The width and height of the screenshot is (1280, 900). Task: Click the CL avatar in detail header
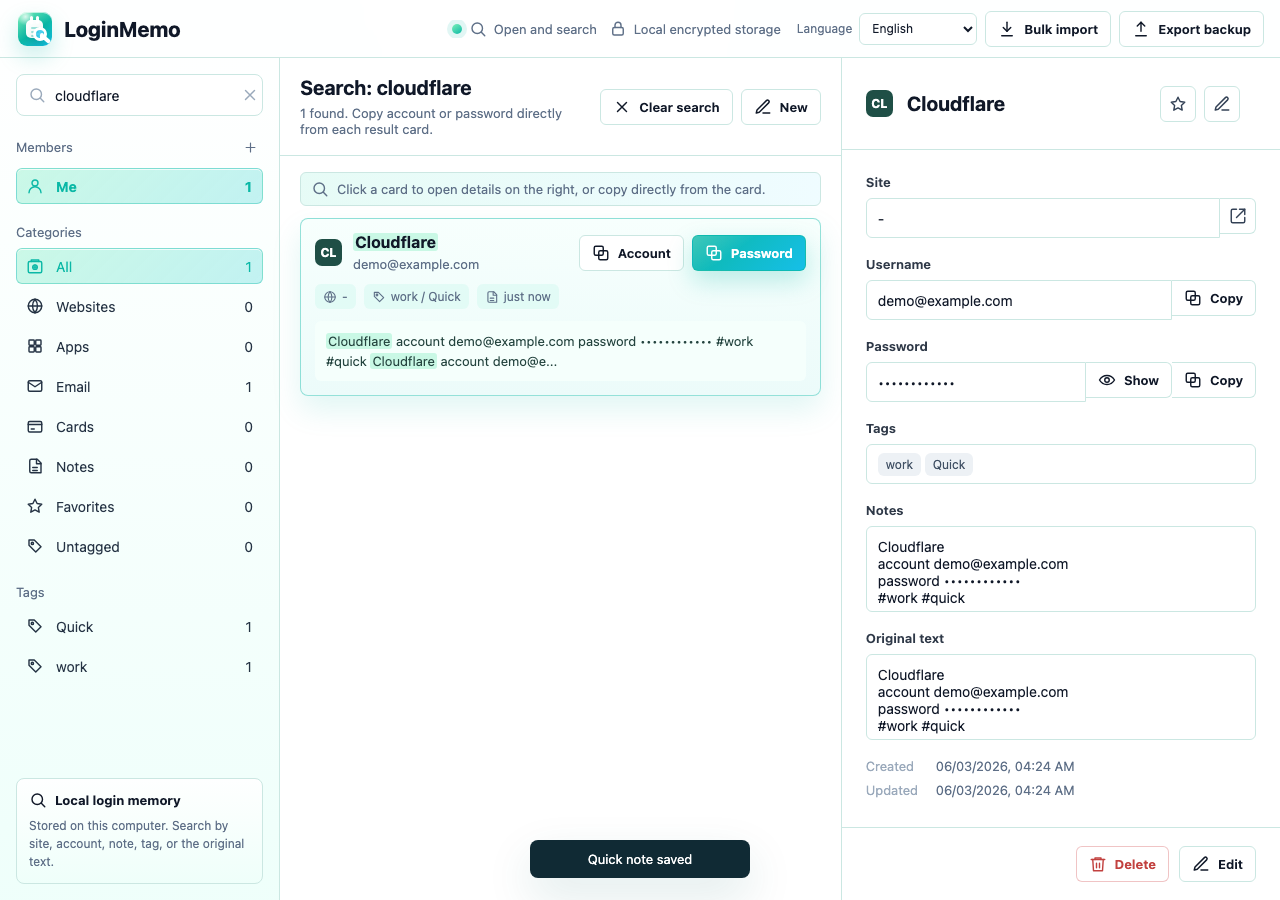click(x=880, y=104)
